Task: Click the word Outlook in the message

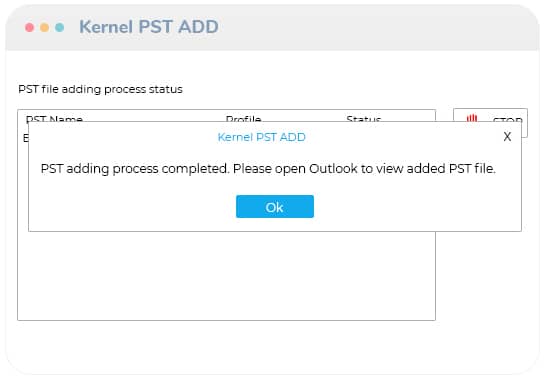Action: 333,169
